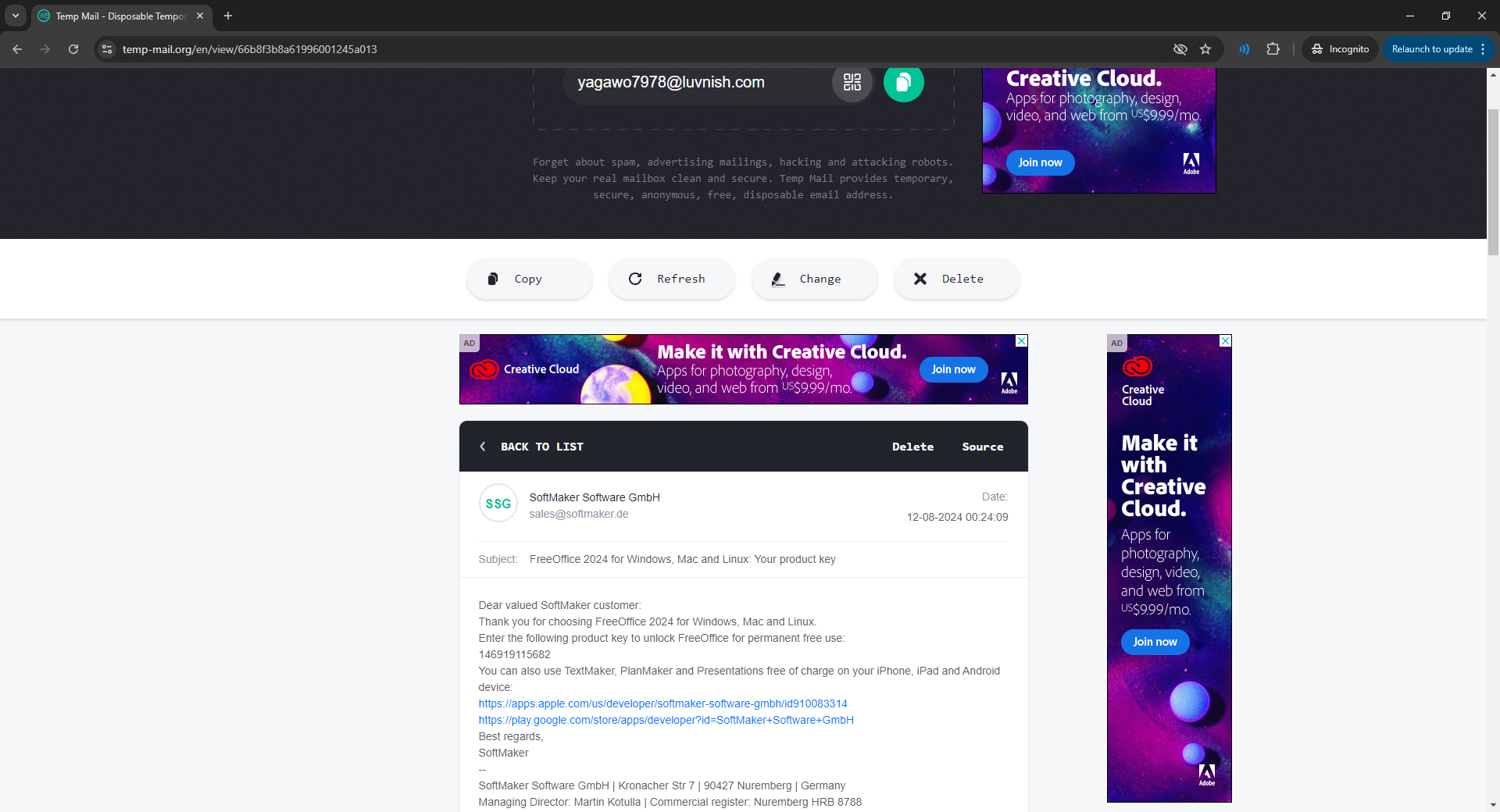The image size is (1500, 812).
Task: Click Refresh to reload the mailbox
Action: point(671,279)
